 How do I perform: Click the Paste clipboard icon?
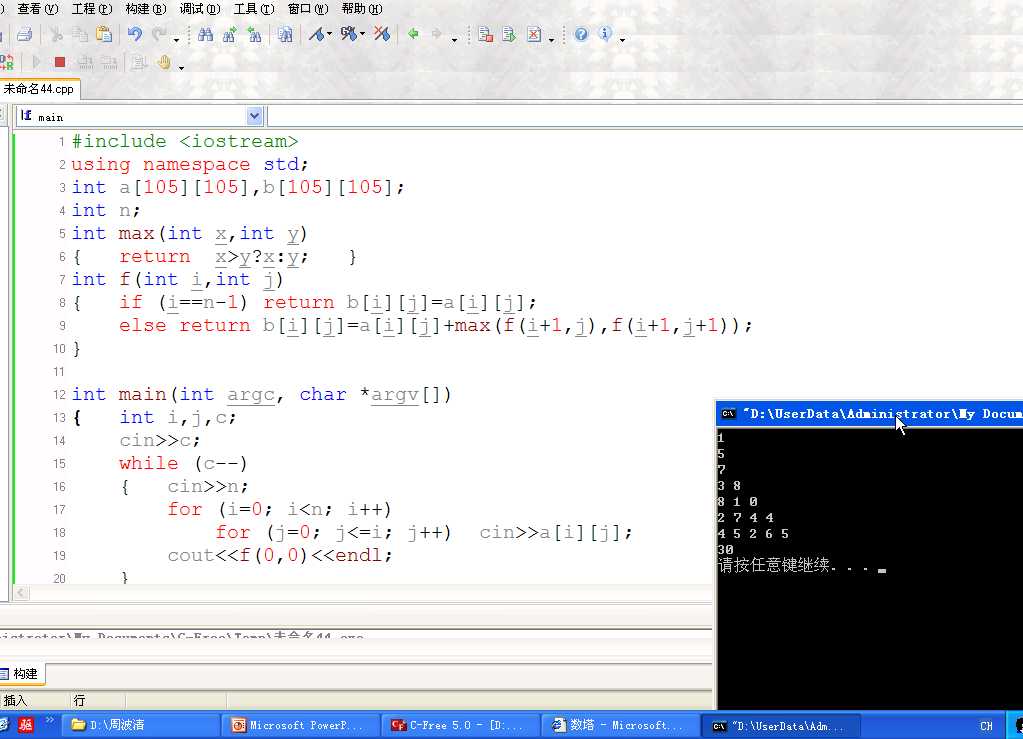pyautogui.click(x=104, y=34)
